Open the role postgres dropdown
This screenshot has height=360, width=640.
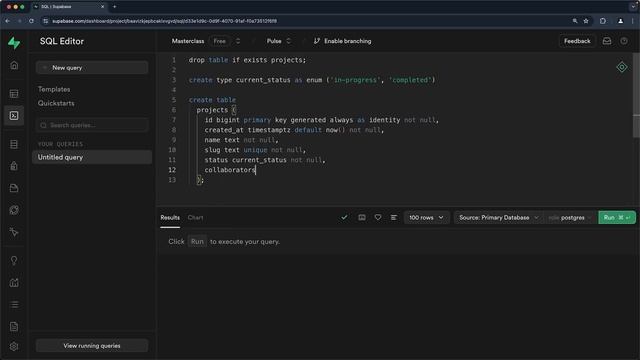tap(570, 218)
